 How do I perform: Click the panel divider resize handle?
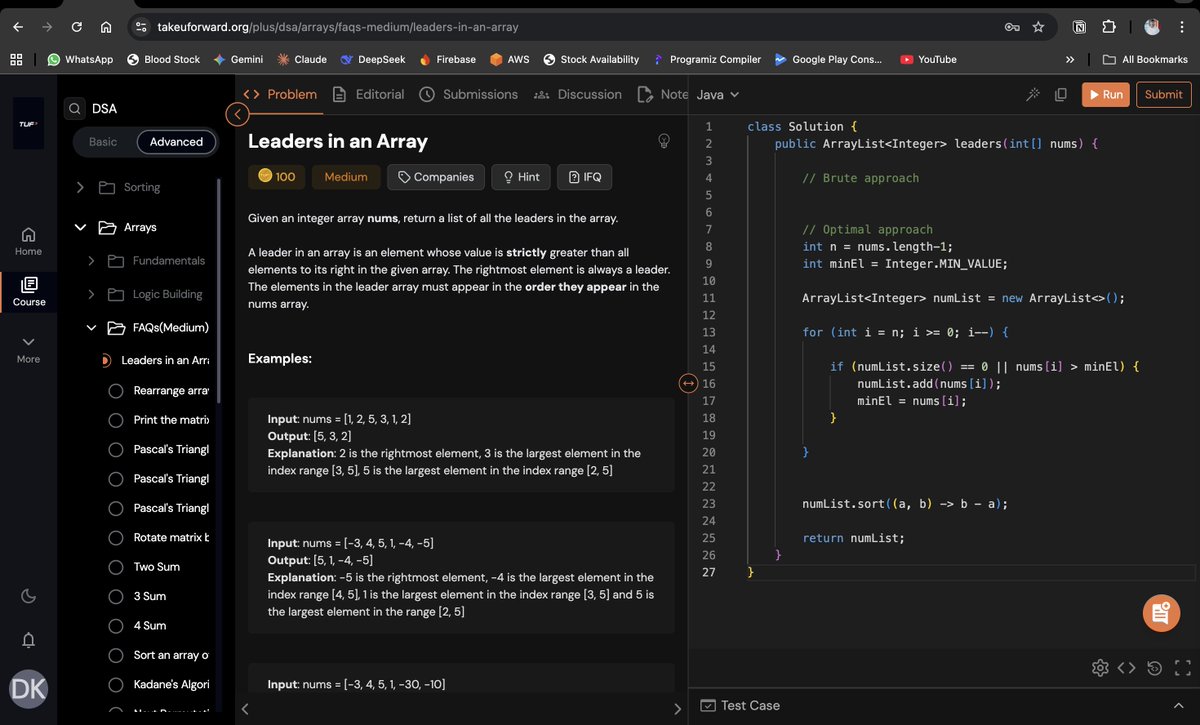[688, 383]
